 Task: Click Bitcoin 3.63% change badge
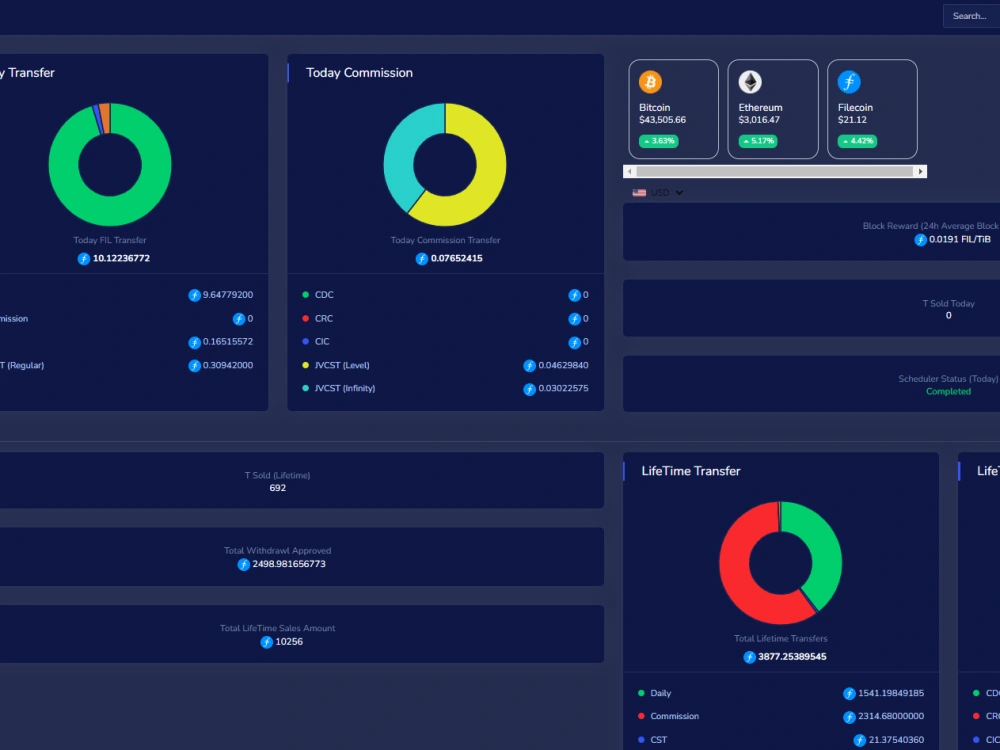[659, 141]
